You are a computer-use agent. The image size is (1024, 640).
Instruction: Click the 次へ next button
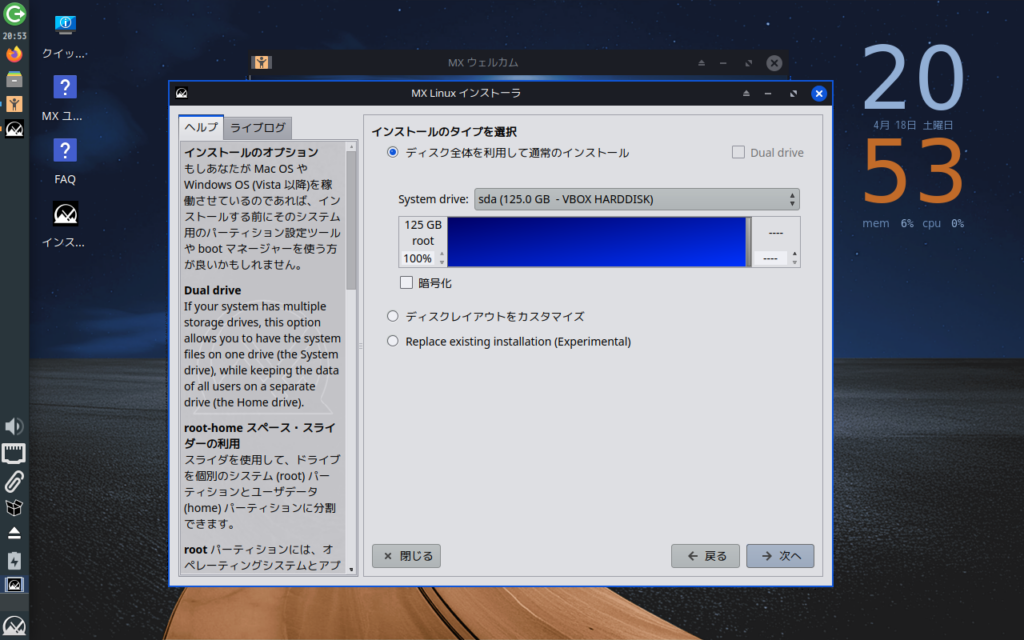click(x=780, y=556)
